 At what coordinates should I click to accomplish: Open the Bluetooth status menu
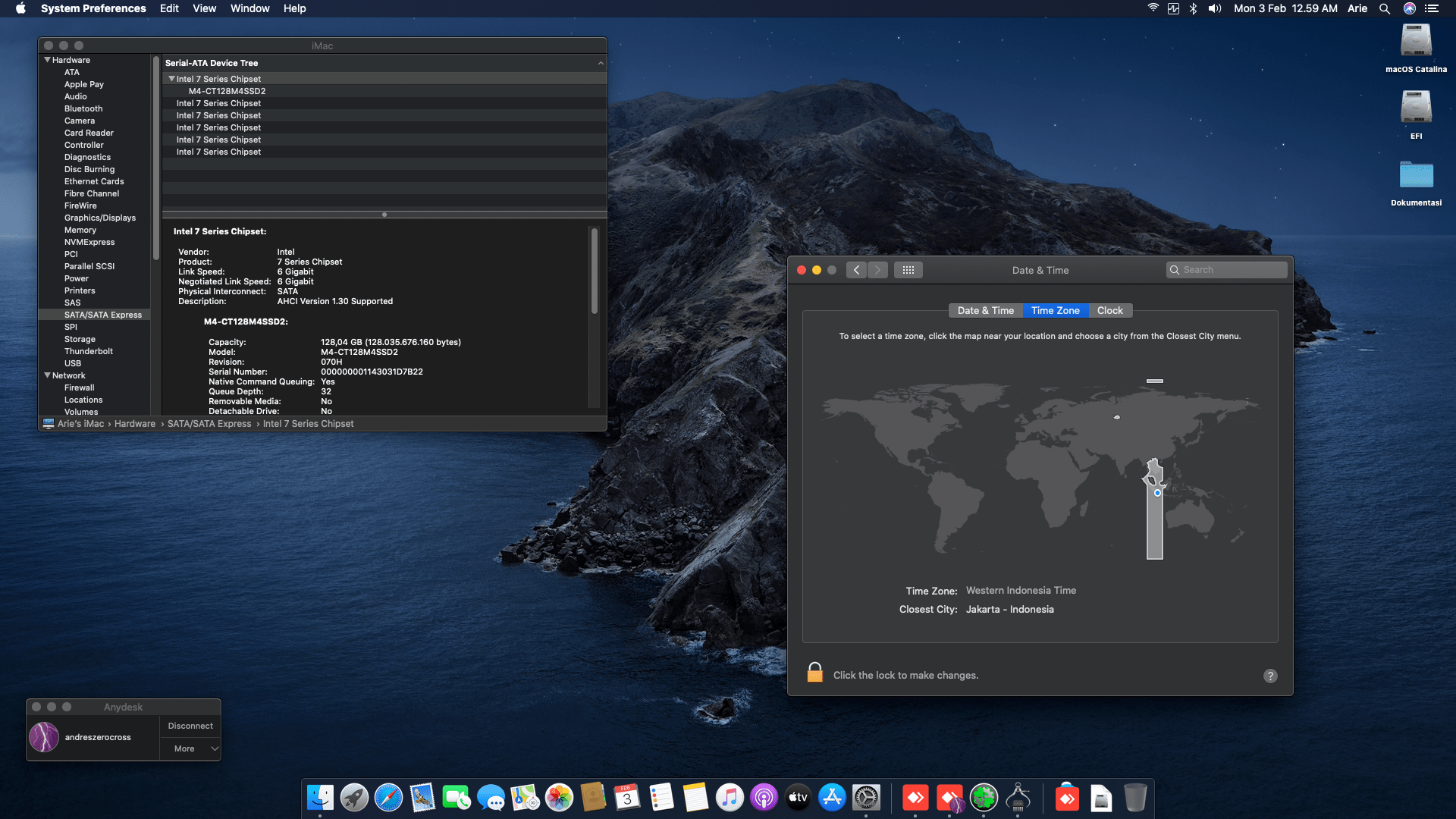(1193, 8)
